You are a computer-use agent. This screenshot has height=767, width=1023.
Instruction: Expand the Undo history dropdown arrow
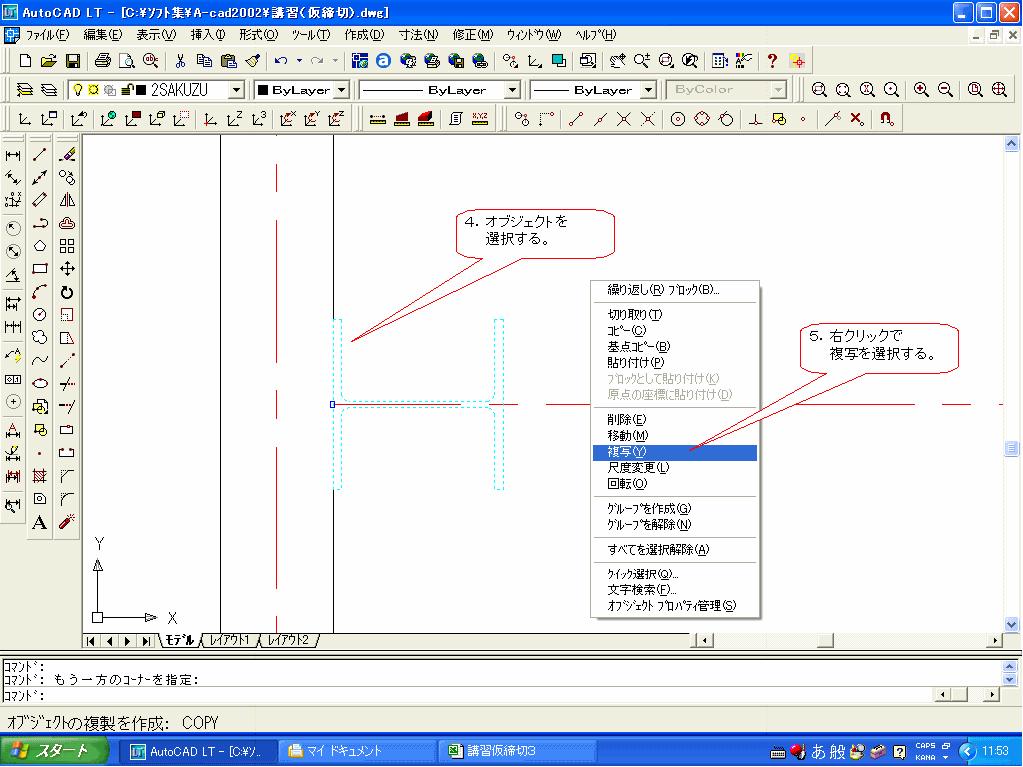coord(299,61)
